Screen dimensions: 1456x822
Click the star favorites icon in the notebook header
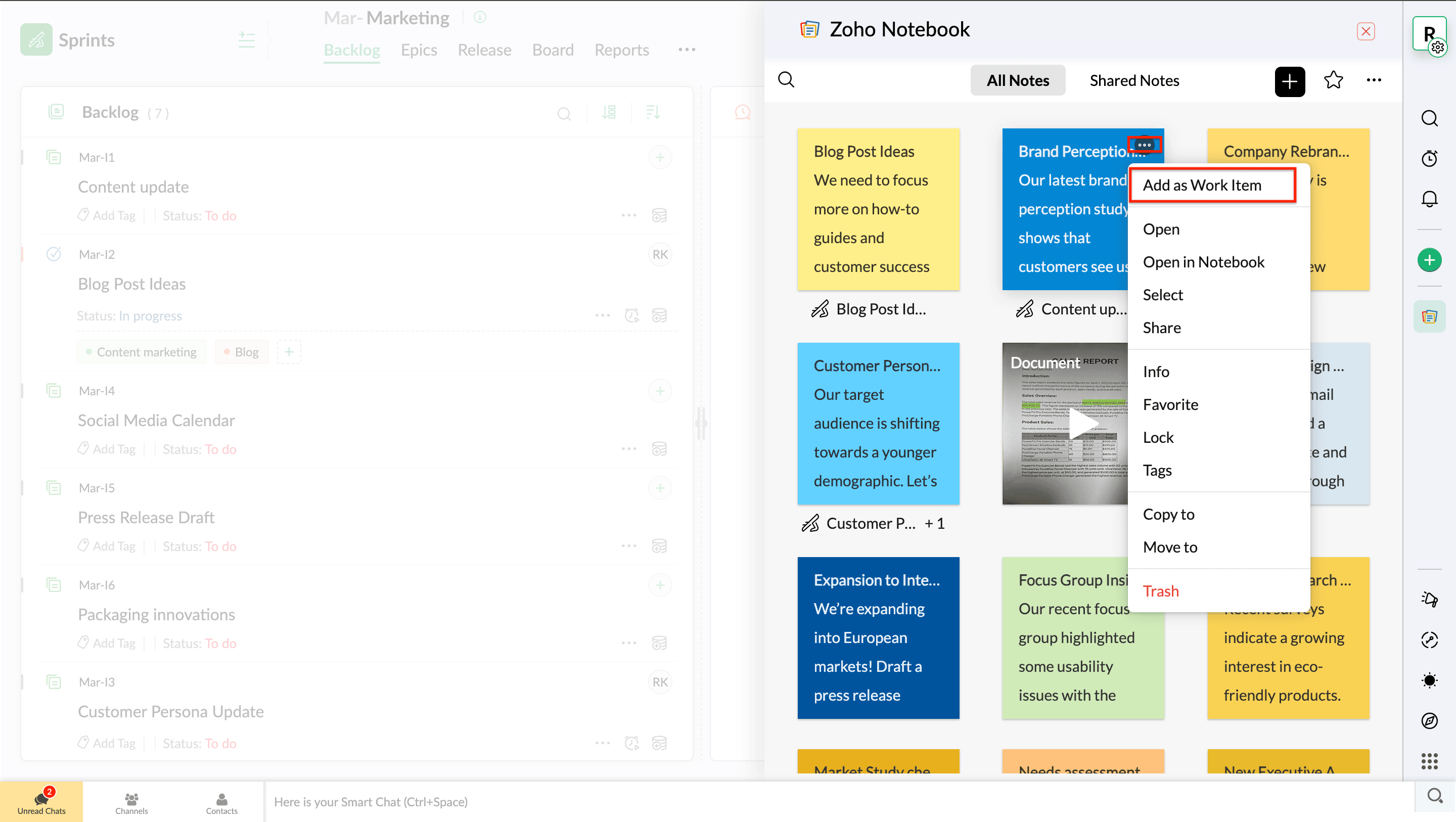pos(1333,80)
